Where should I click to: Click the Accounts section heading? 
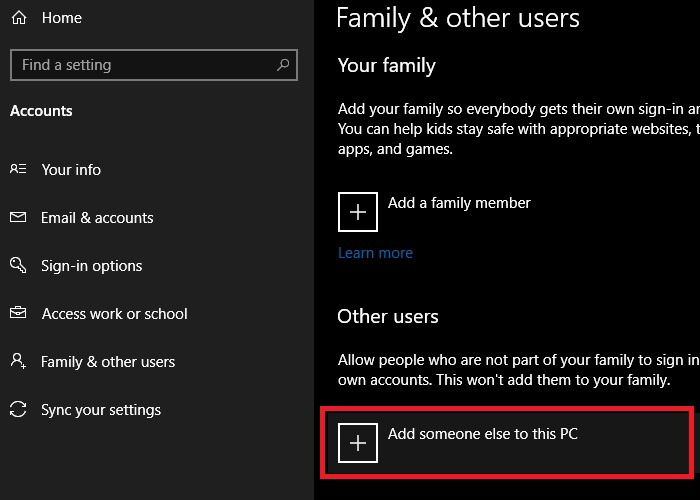point(41,111)
